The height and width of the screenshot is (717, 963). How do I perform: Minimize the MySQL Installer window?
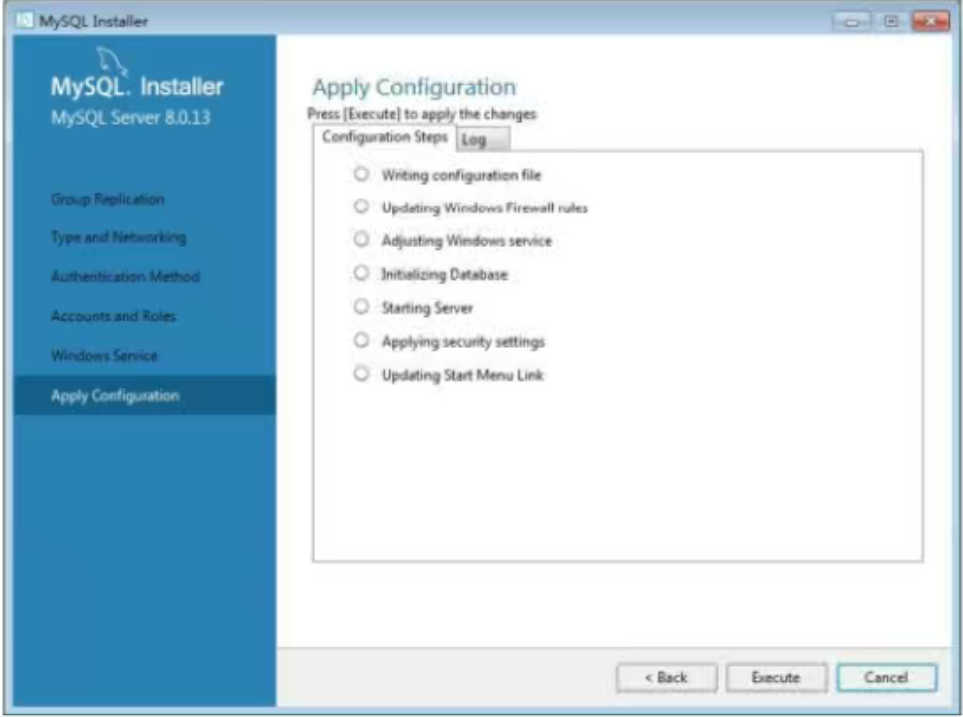tap(852, 22)
